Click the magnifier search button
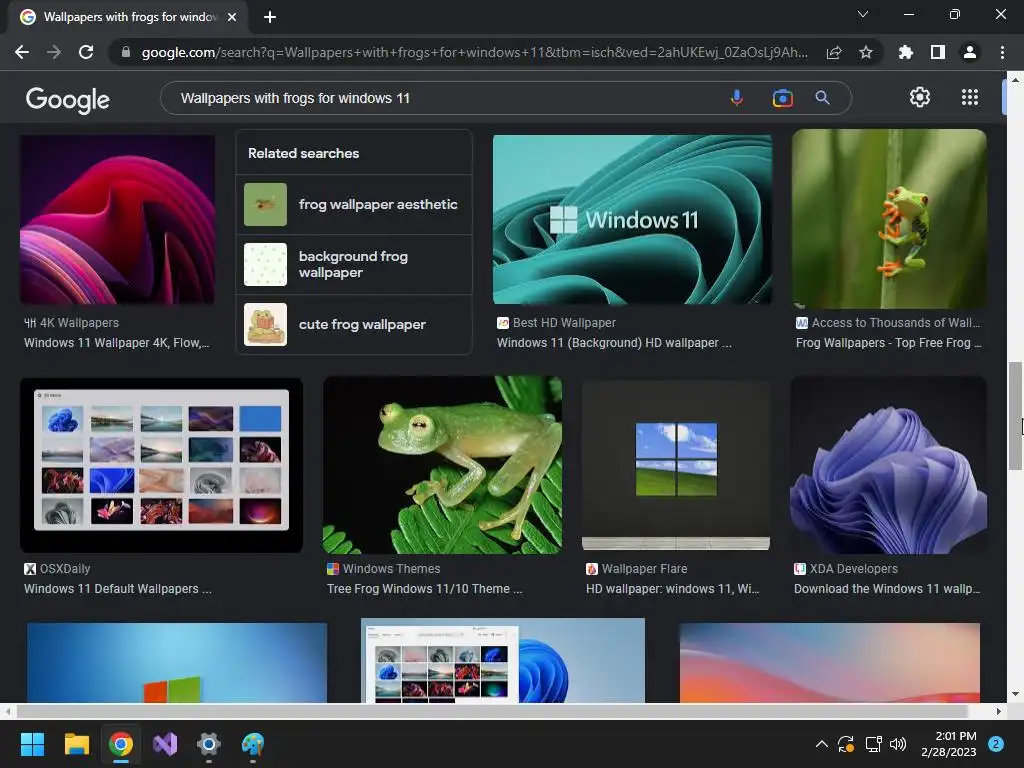 [822, 98]
